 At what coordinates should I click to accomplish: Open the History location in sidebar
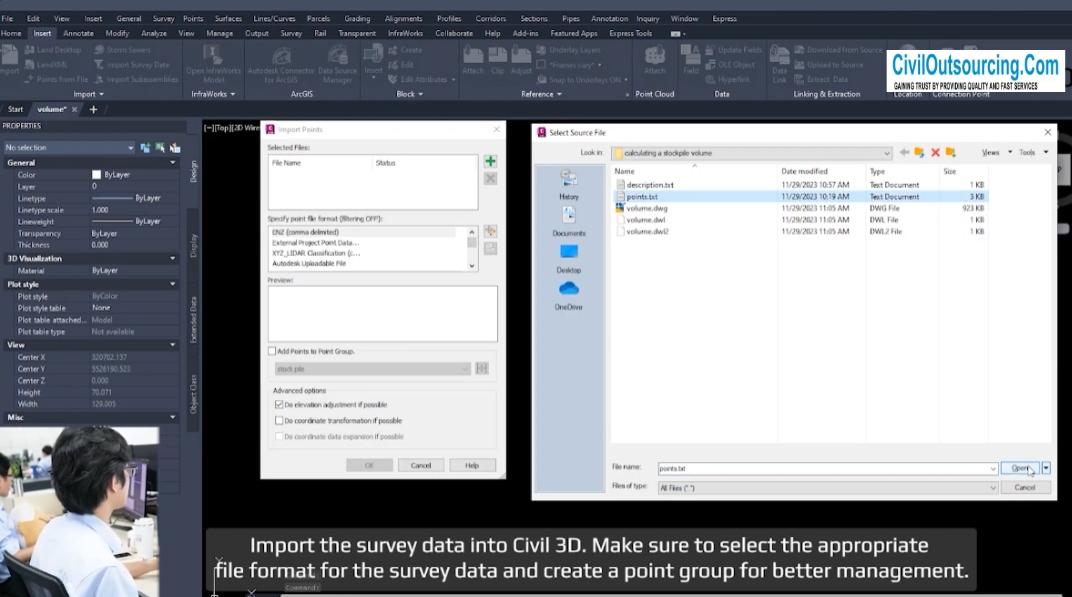(x=569, y=185)
